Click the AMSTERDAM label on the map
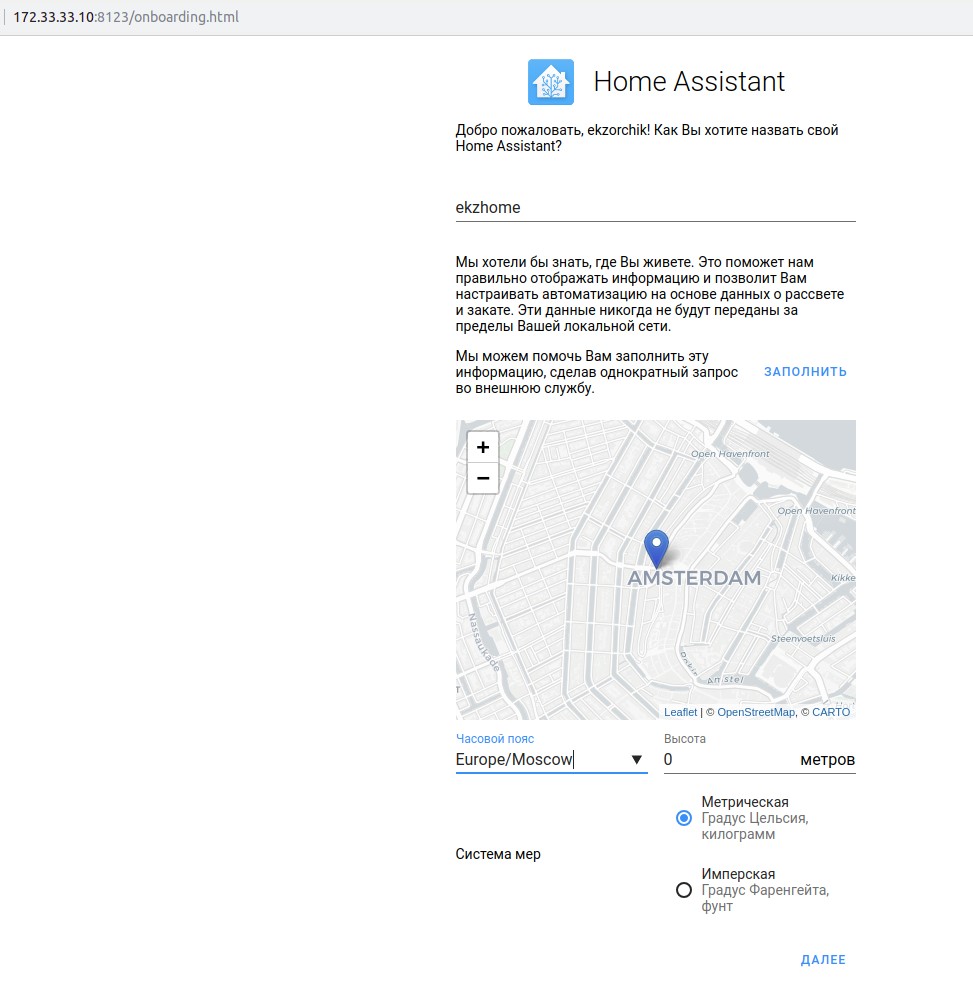The width and height of the screenshot is (973, 993). click(694, 578)
